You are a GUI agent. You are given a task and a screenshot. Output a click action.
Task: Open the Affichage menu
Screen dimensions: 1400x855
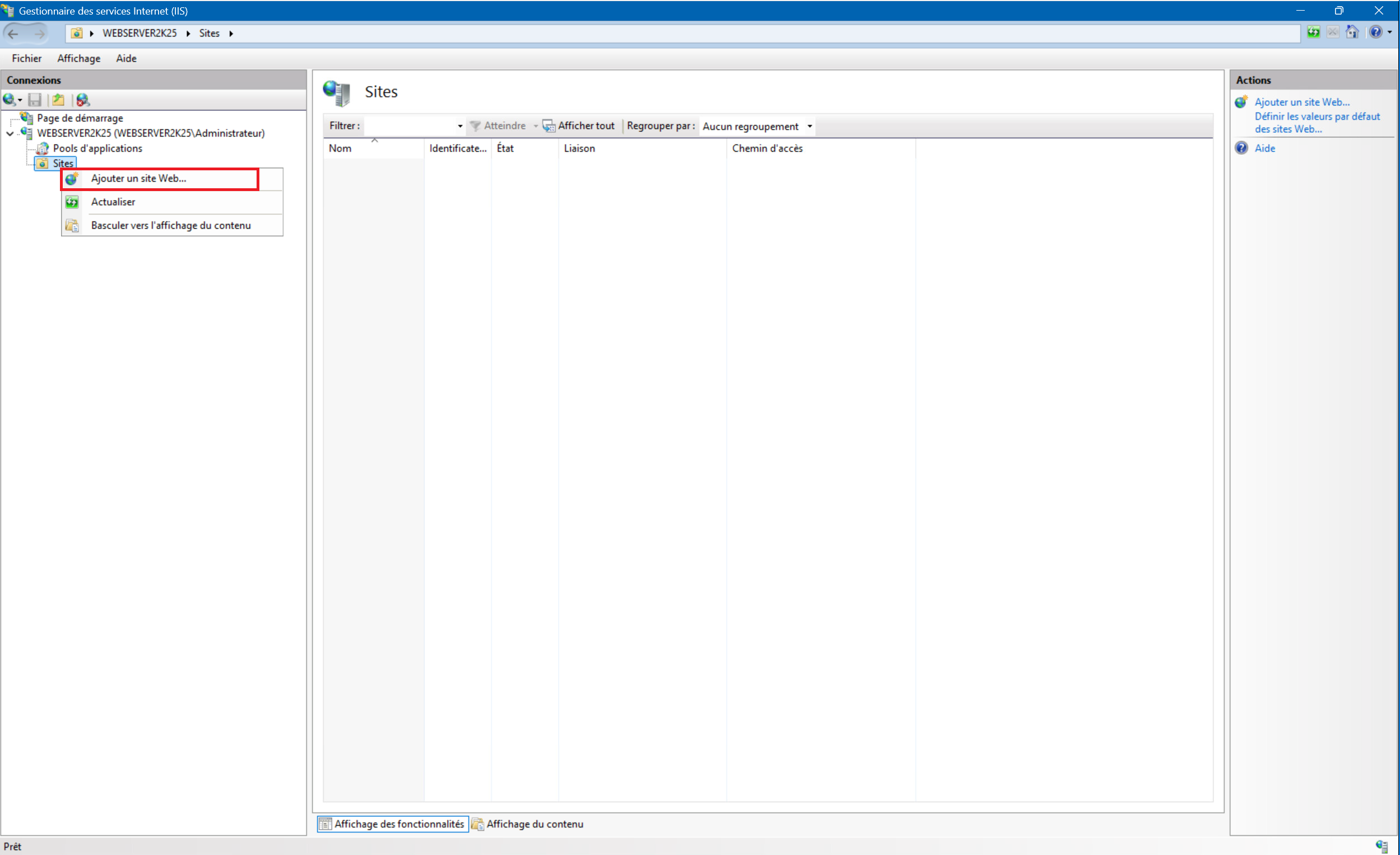(78, 58)
